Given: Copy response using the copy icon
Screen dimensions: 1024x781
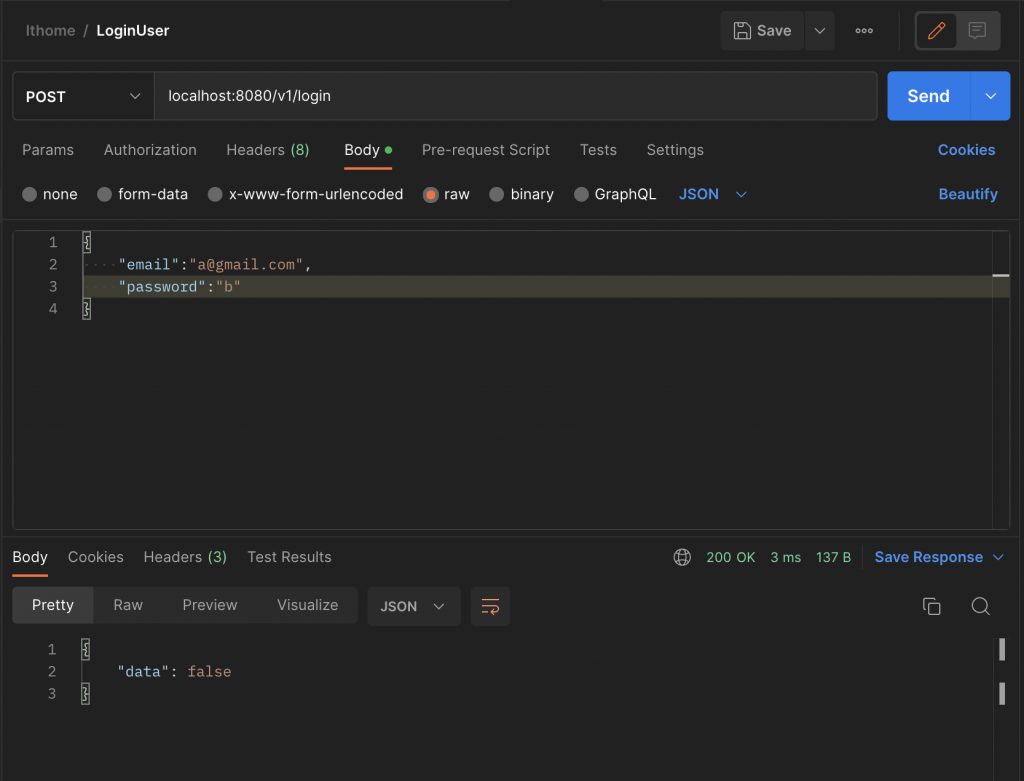Looking at the screenshot, I should 931,606.
